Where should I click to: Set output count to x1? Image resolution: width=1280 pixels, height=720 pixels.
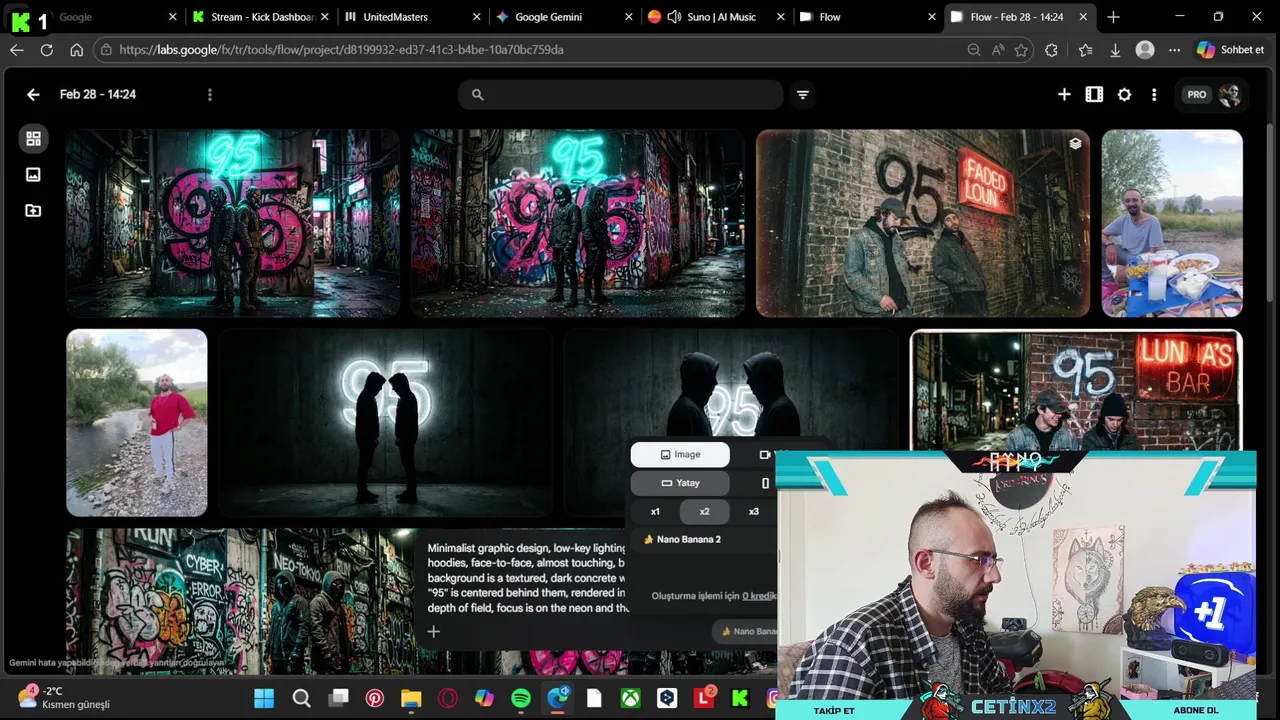pos(655,511)
